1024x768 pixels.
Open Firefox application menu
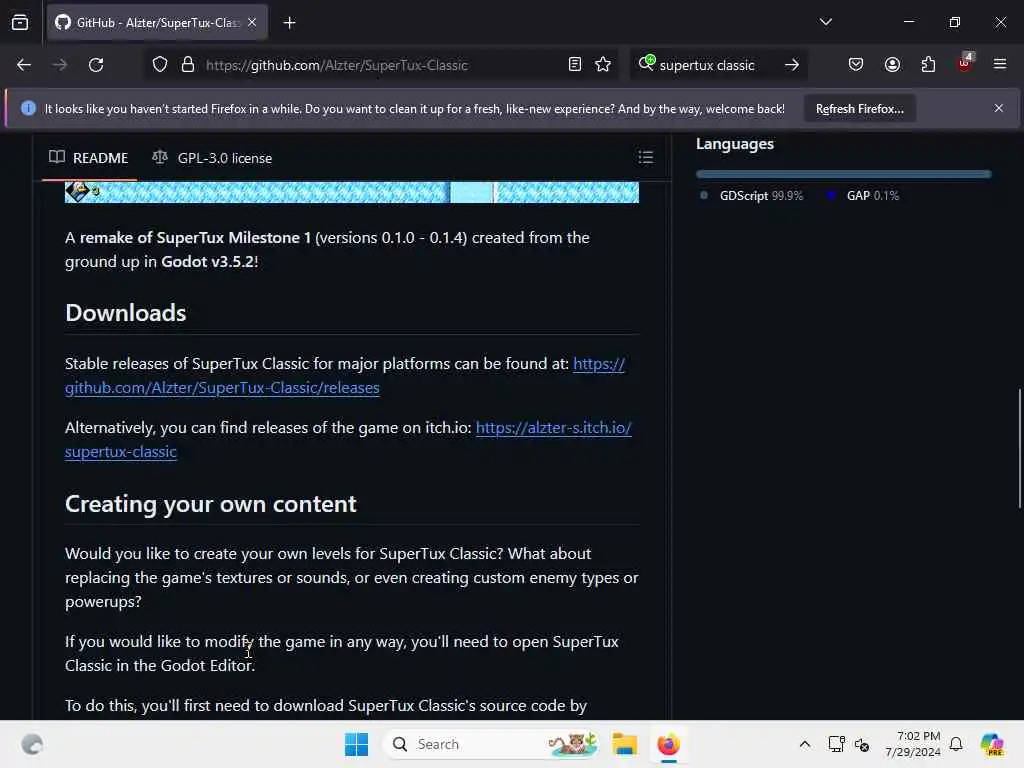1000,65
